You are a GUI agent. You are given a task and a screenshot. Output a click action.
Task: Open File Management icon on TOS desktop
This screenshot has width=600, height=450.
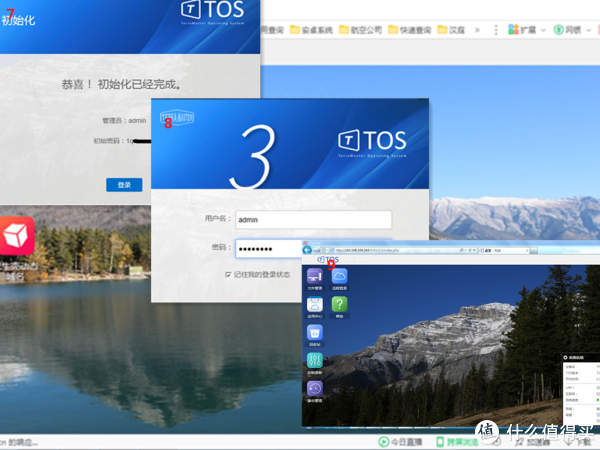coord(315,277)
